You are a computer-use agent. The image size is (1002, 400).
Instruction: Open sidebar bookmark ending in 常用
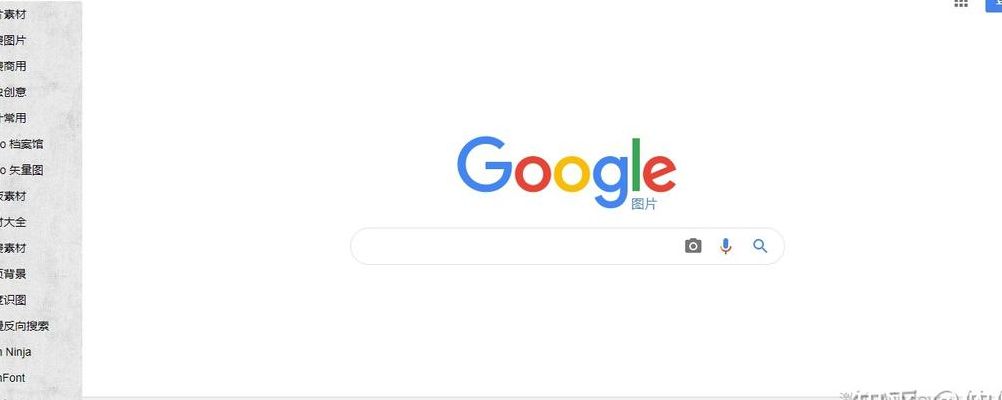(x=13, y=118)
